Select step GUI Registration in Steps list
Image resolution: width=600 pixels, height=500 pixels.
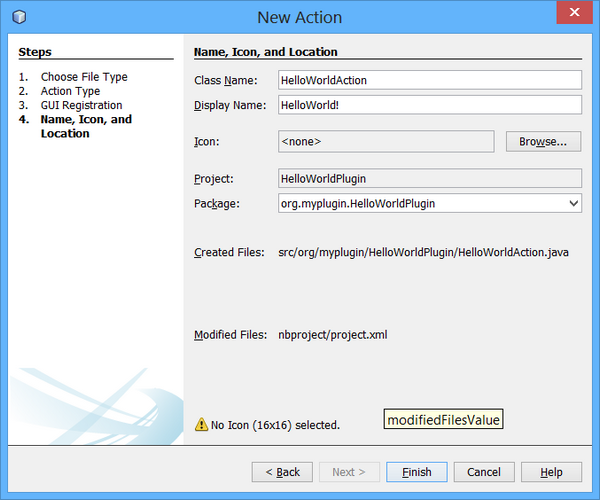click(81, 105)
